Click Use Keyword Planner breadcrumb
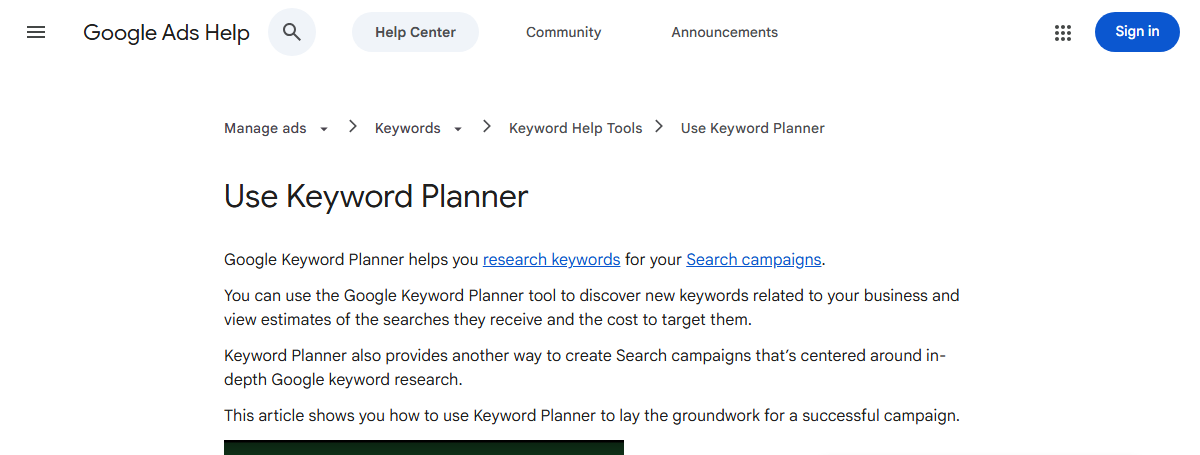1200x455 pixels. click(753, 128)
